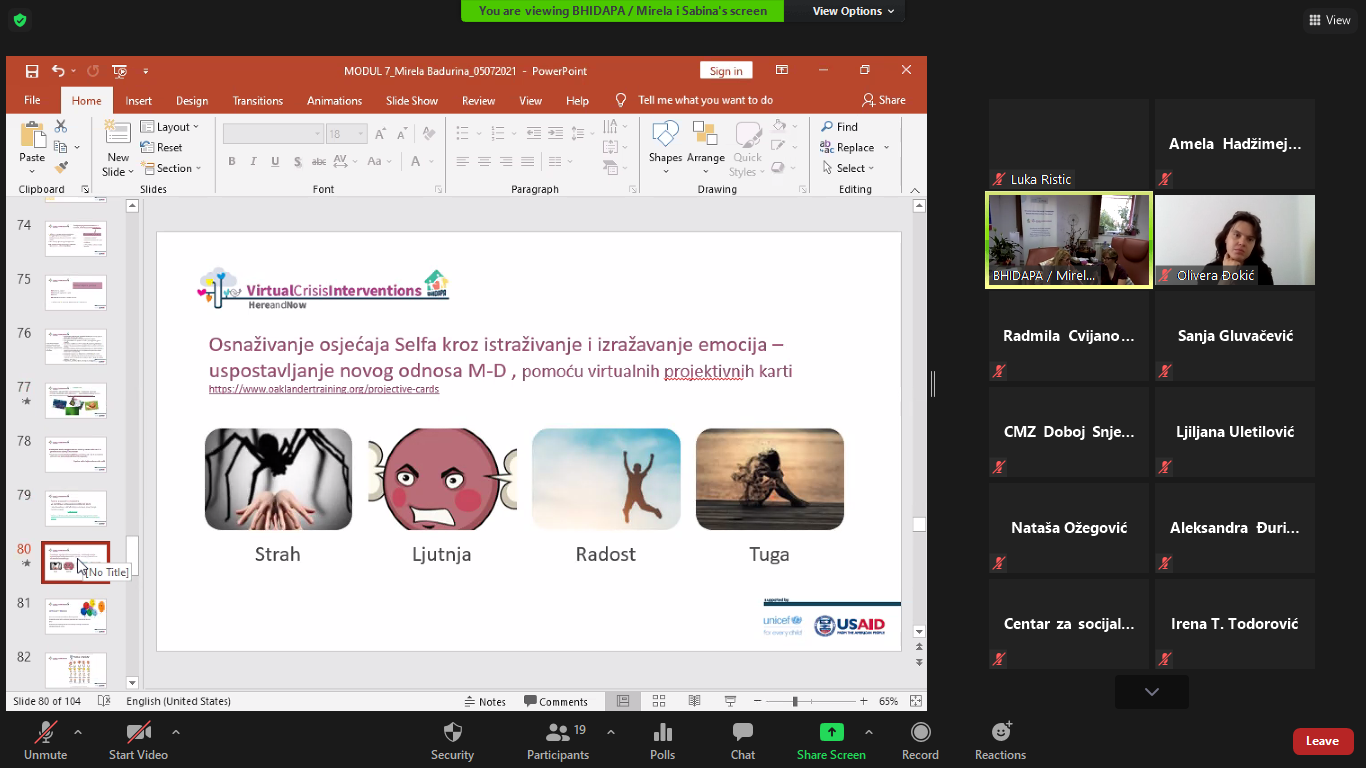The height and width of the screenshot is (768, 1366).
Task: Click the green Share Screen icon
Action: pos(831,732)
